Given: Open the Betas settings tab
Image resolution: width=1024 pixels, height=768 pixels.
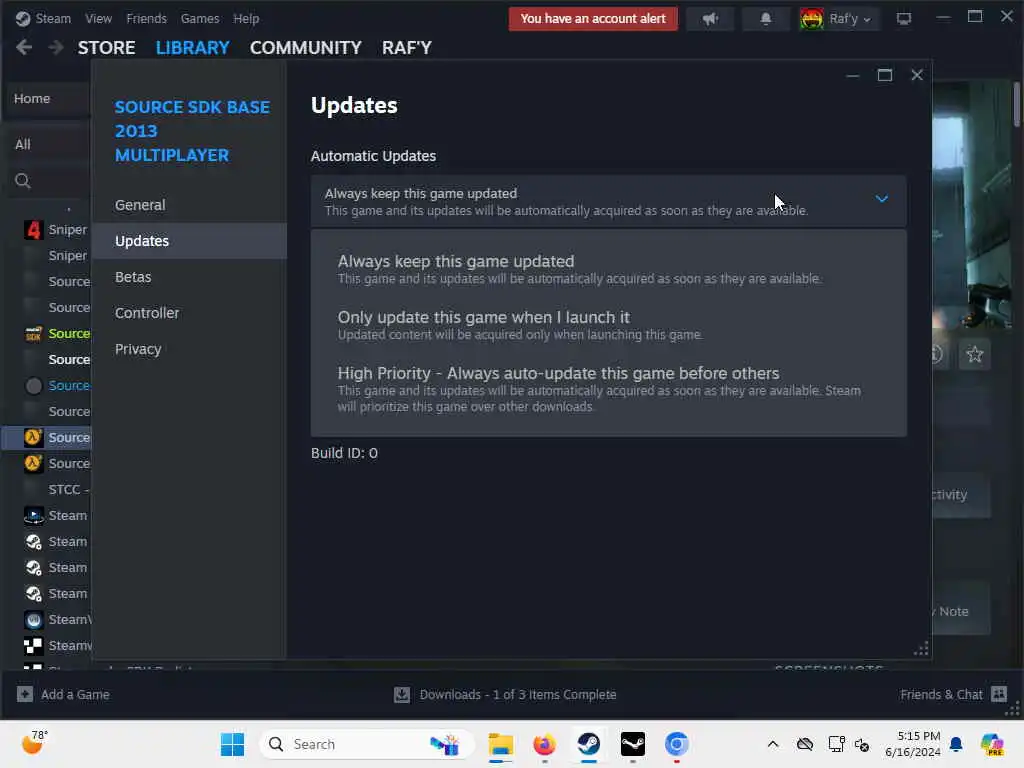Looking at the screenshot, I should pos(189,277).
